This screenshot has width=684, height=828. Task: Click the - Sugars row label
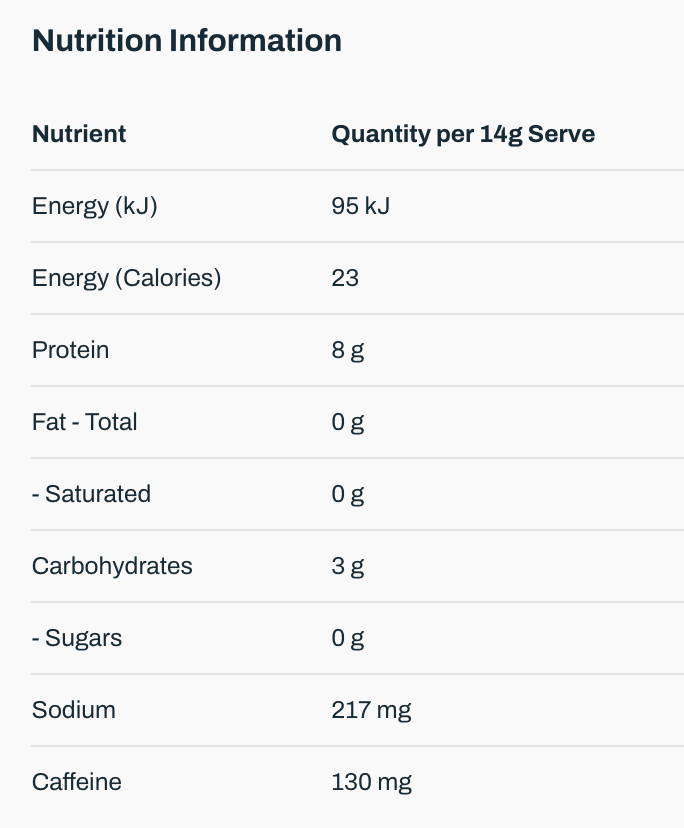pos(77,638)
